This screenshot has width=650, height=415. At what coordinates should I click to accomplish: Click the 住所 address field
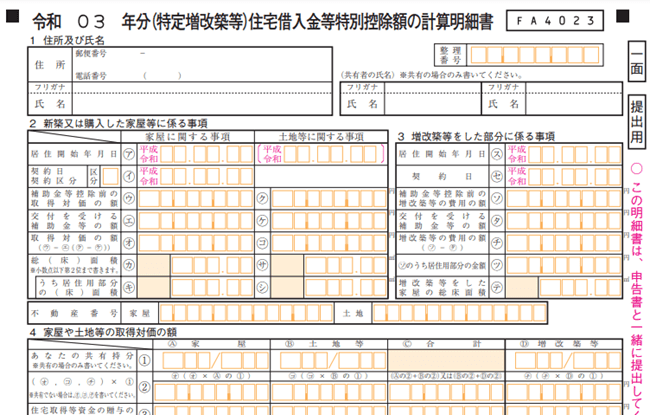pos(202,64)
